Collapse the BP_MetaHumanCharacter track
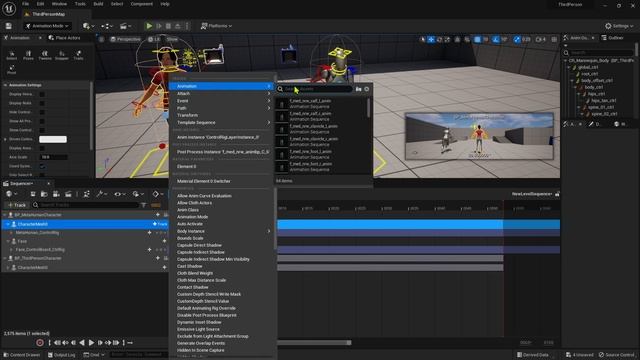Image resolution: width=640 pixels, height=360 pixels. click(x=5, y=215)
